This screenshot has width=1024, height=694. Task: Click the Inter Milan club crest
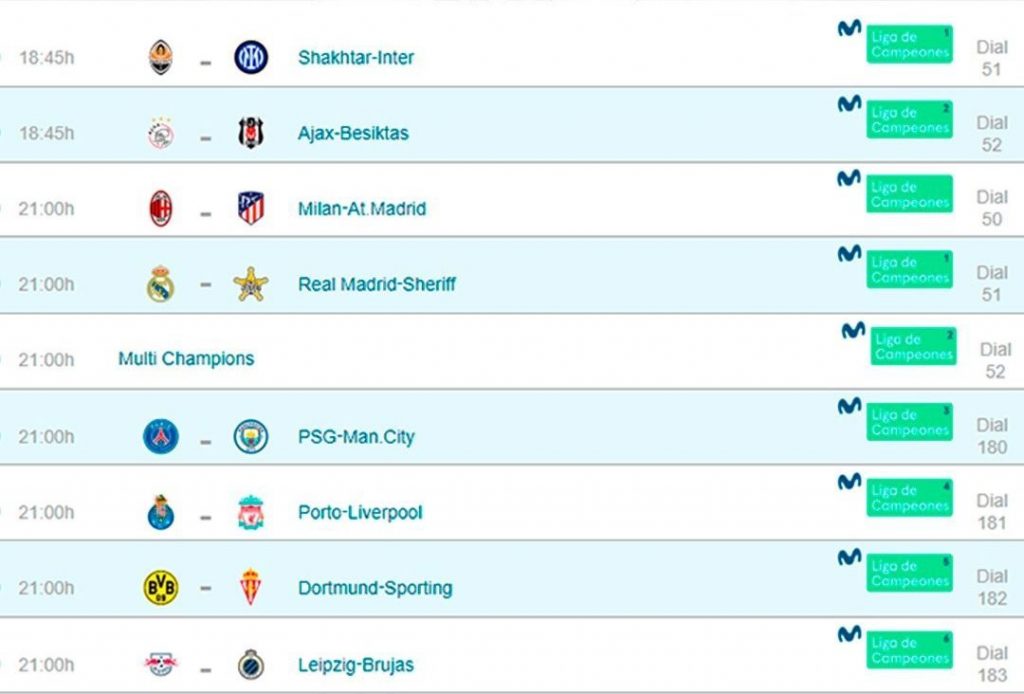point(251,57)
